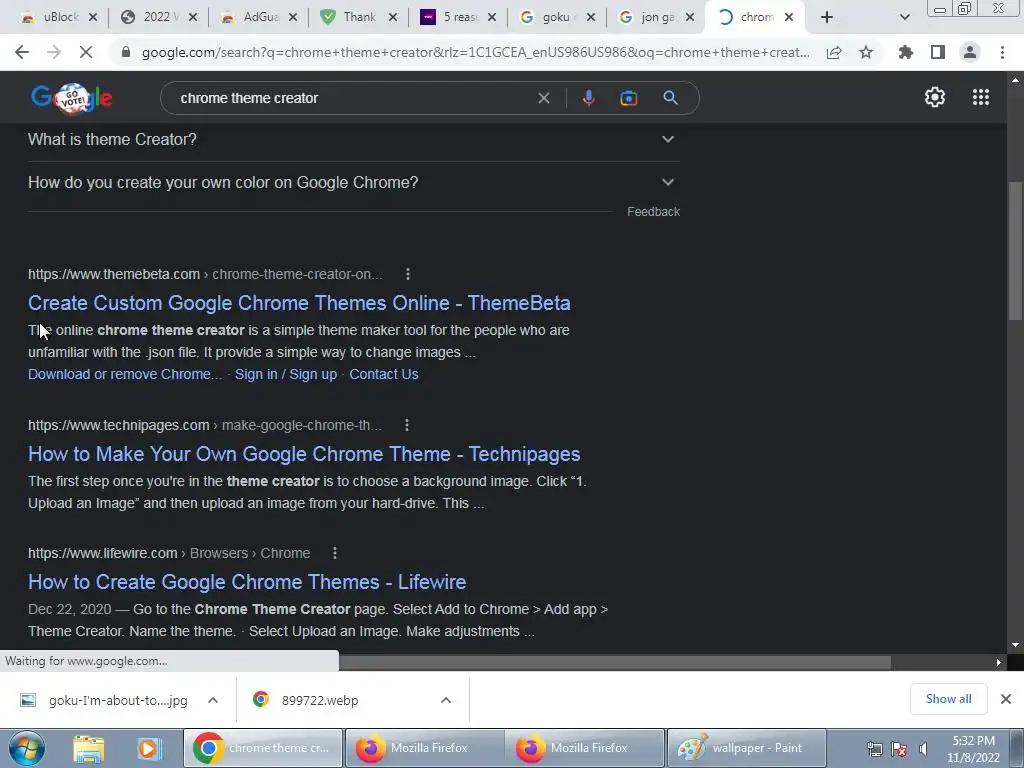The image size is (1024, 768).
Task: Switch to wallpaper - Paint taskbar window
Action: pos(746,748)
